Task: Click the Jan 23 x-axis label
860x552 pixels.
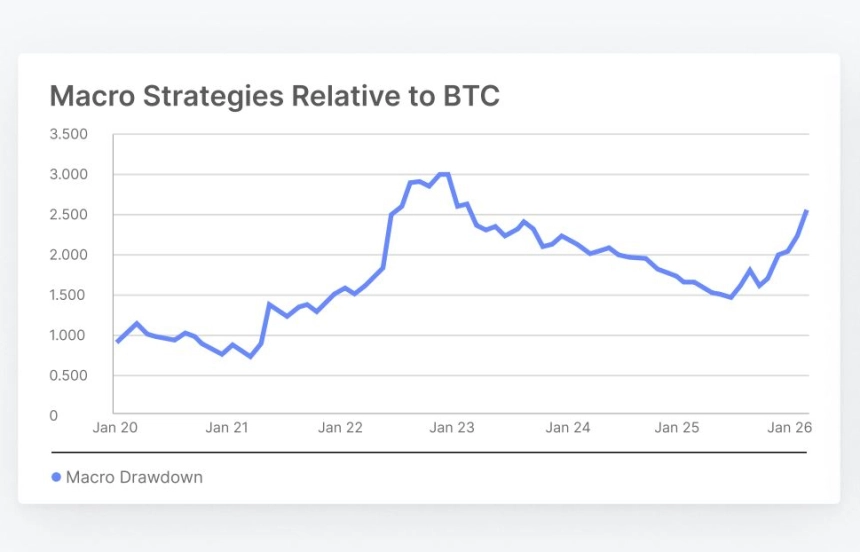Action: click(452, 428)
